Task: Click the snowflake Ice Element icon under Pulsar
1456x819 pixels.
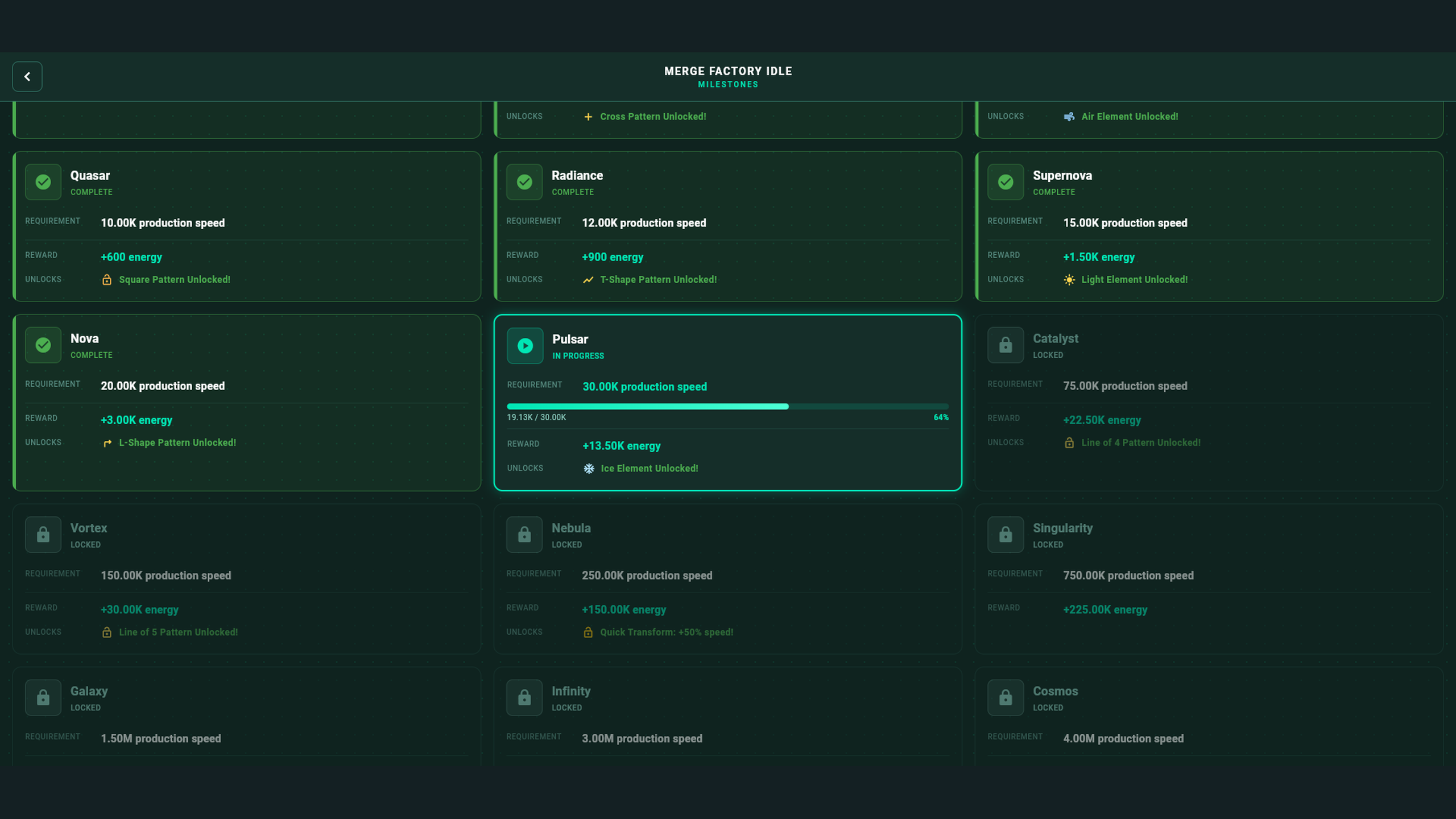Action: tap(589, 468)
